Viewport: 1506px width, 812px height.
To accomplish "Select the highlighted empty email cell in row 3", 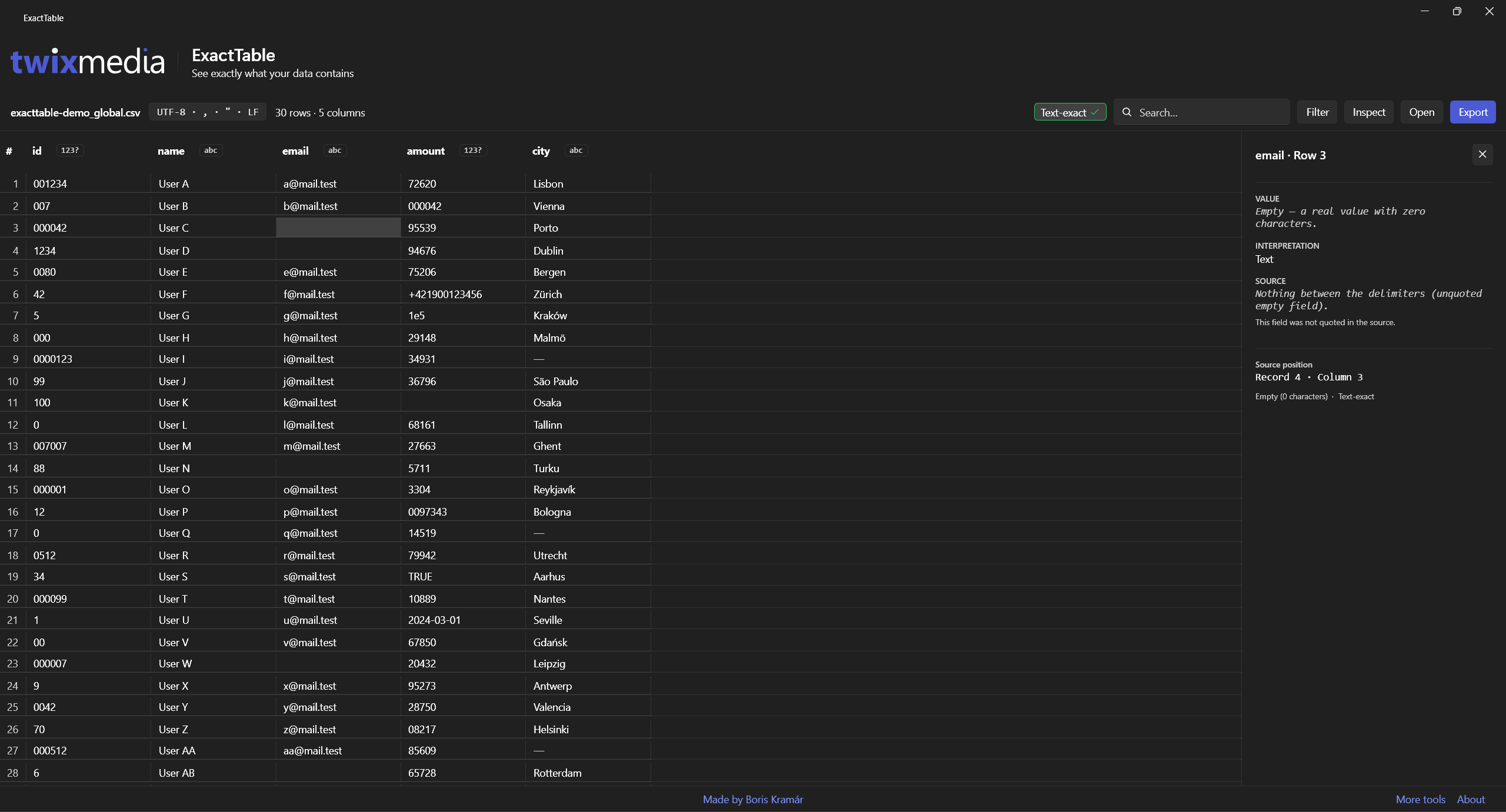I will click(x=338, y=228).
